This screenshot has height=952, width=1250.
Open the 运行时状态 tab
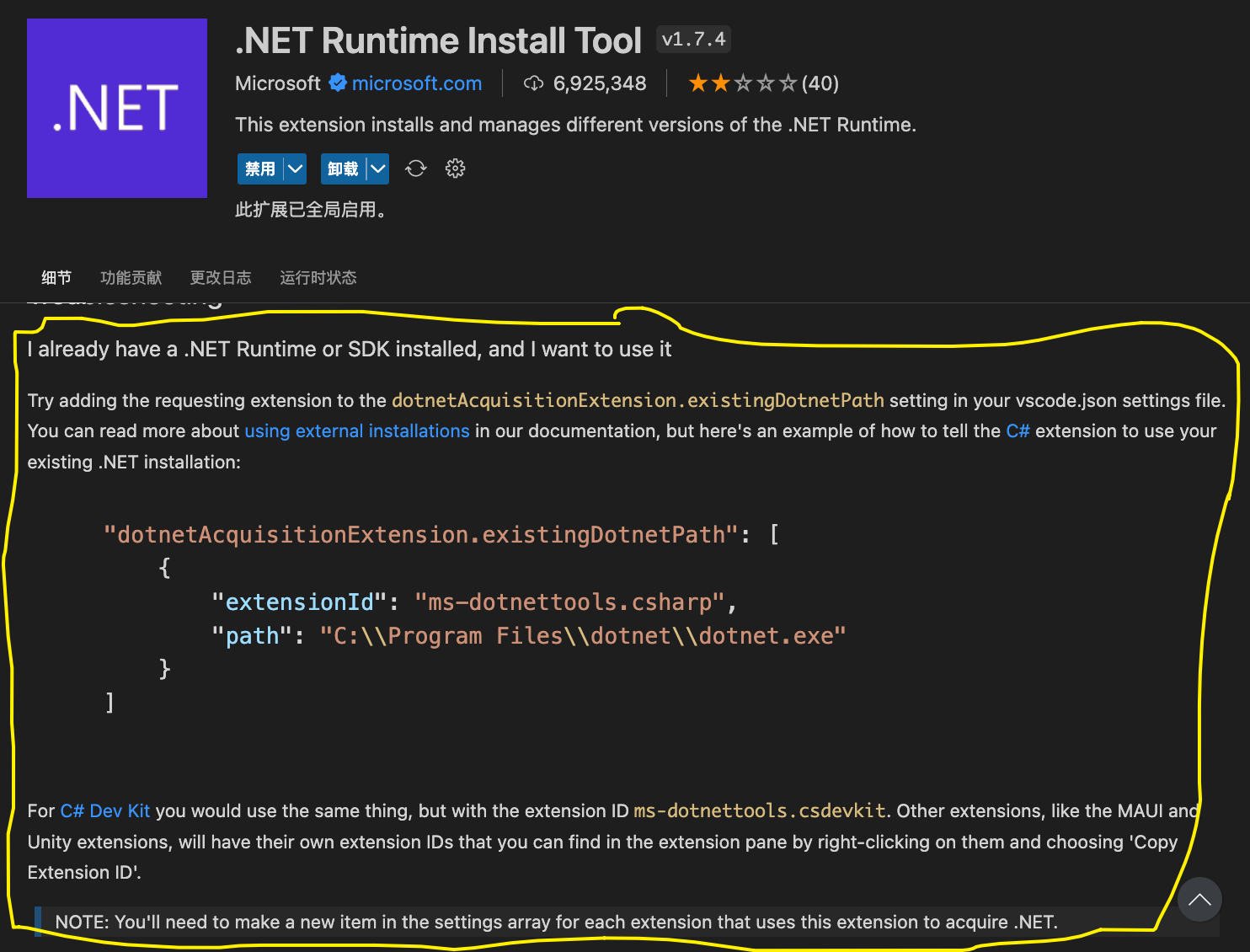[318, 278]
